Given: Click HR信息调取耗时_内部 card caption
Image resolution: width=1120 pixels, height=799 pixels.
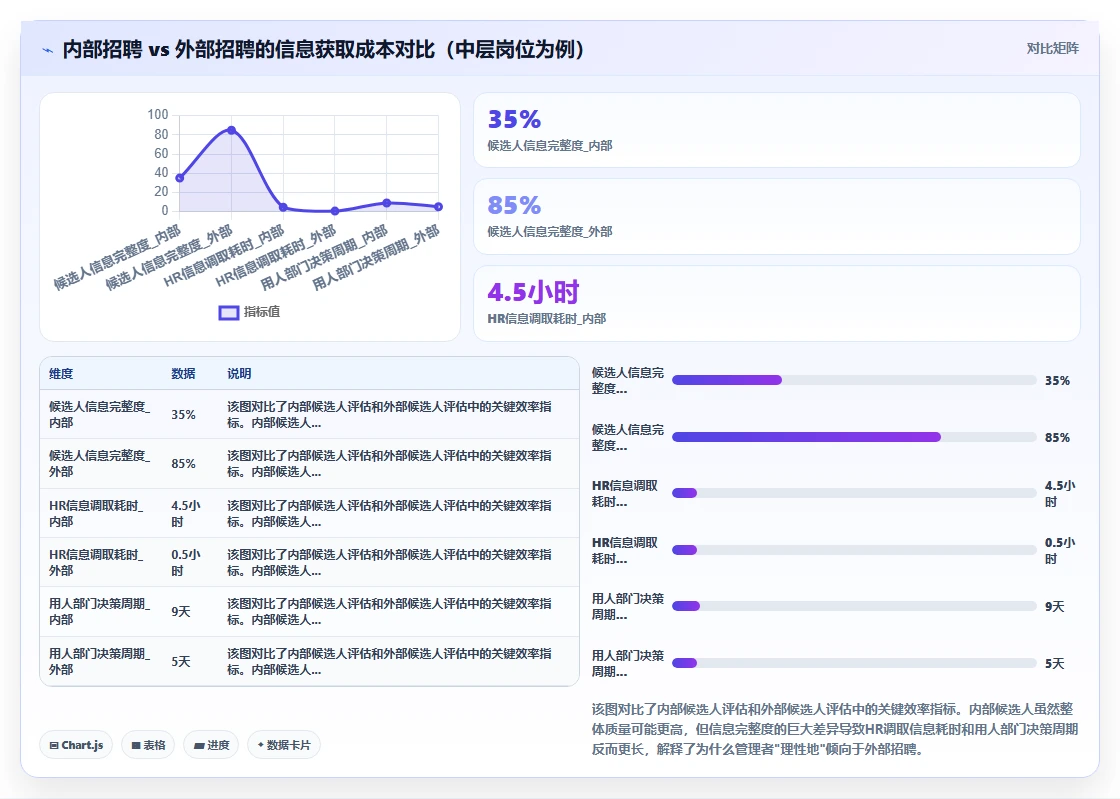Looking at the screenshot, I should pos(547,318).
